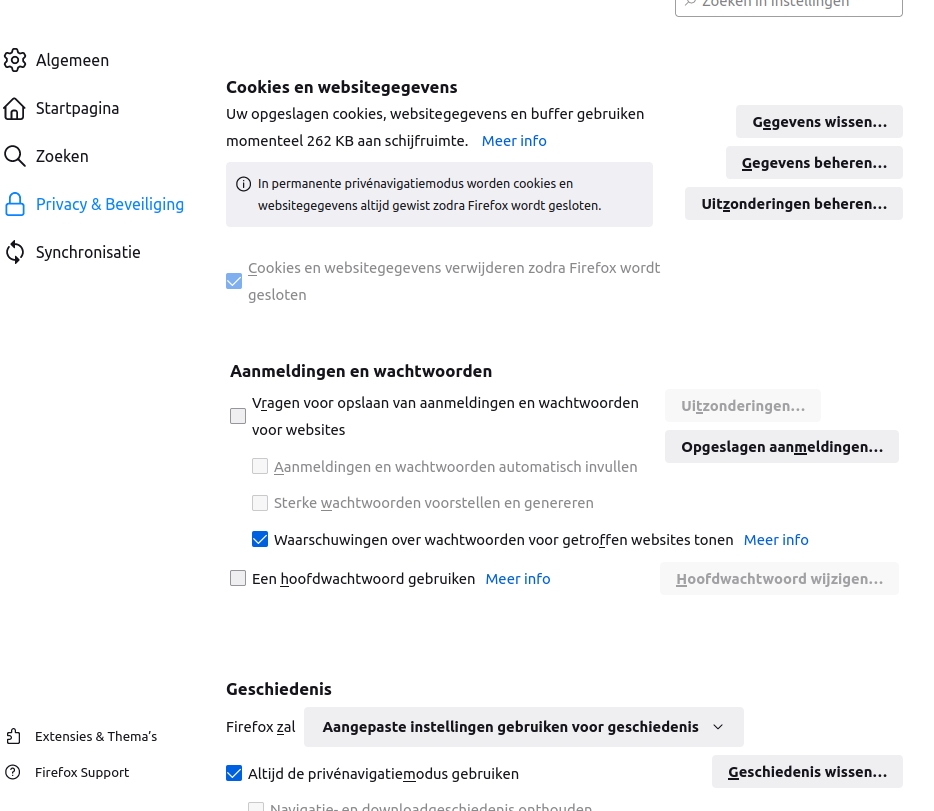Screen dimensions: 934x811
Task: Click the Startpagina house icon
Action: click(15, 108)
